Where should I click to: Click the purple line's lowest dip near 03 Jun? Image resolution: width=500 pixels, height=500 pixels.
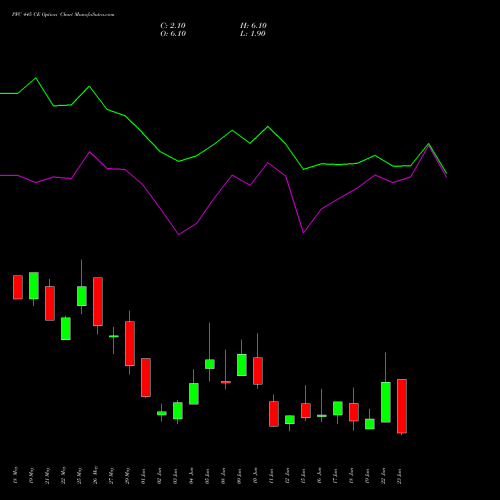click(x=179, y=234)
